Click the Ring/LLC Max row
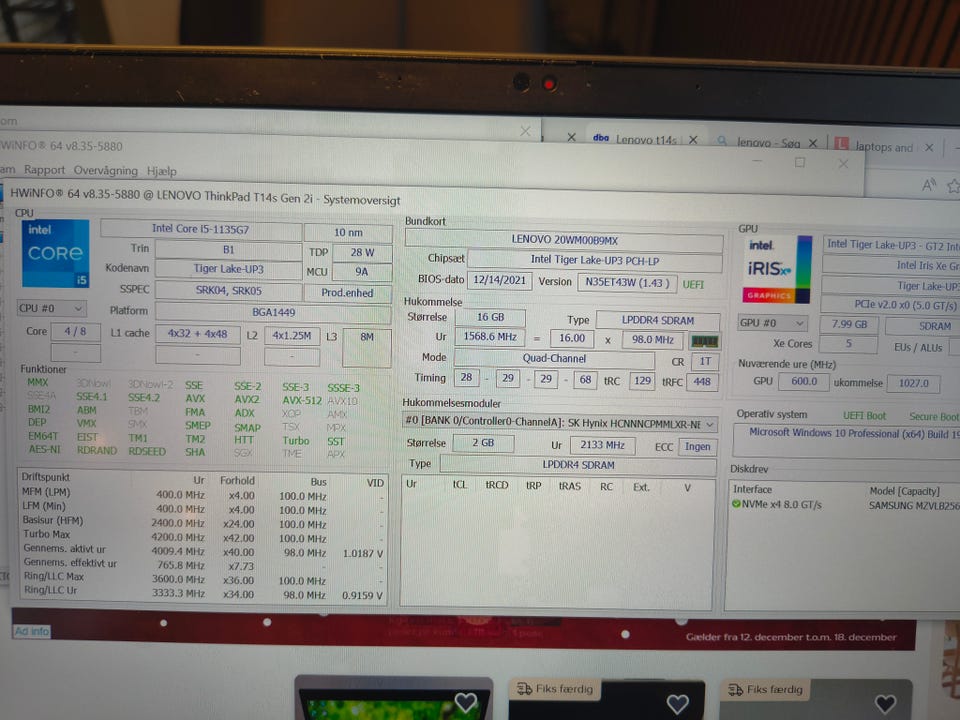 pyautogui.click(x=203, y=579)
